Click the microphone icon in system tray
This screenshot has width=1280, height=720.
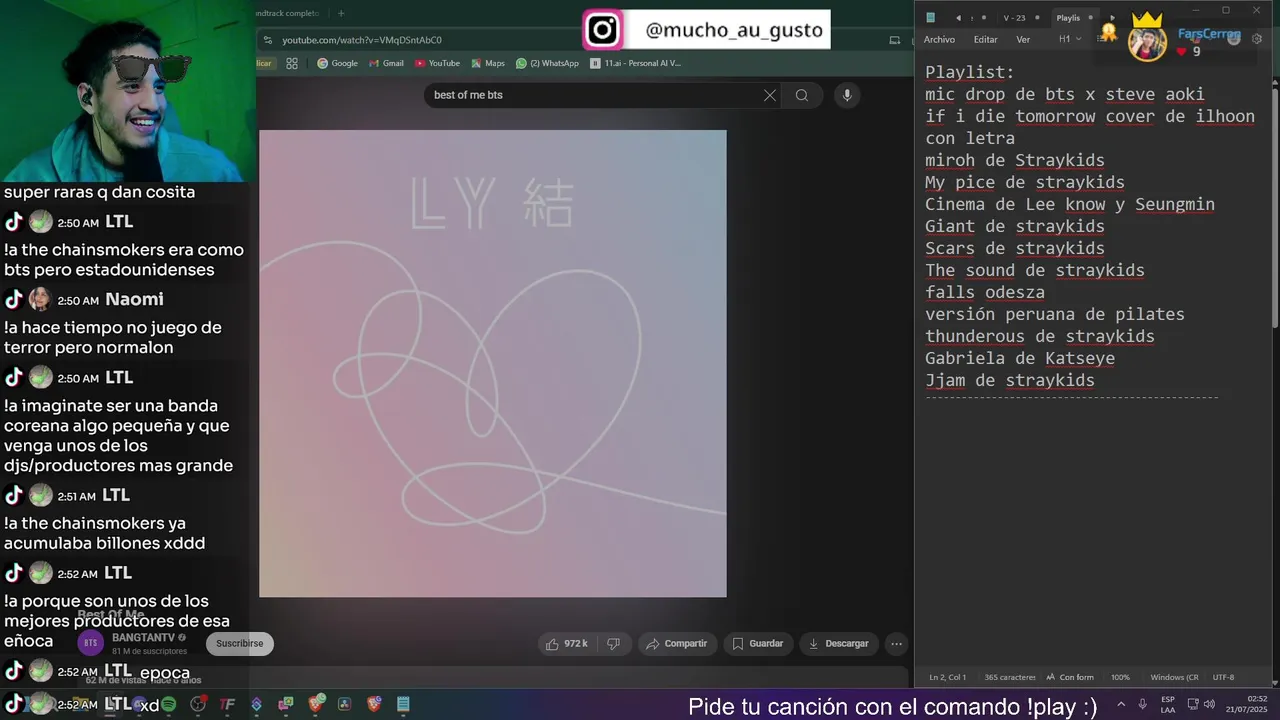pos(1142,704)
